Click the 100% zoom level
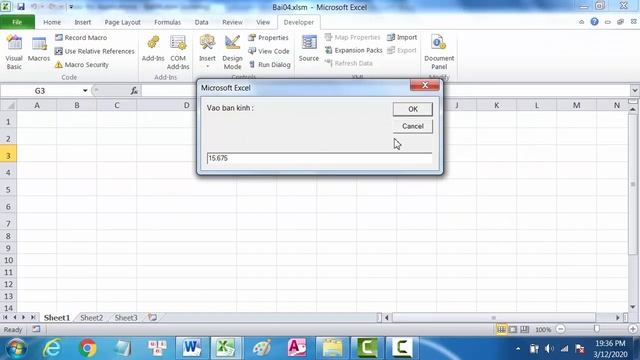 click(543, 329)
